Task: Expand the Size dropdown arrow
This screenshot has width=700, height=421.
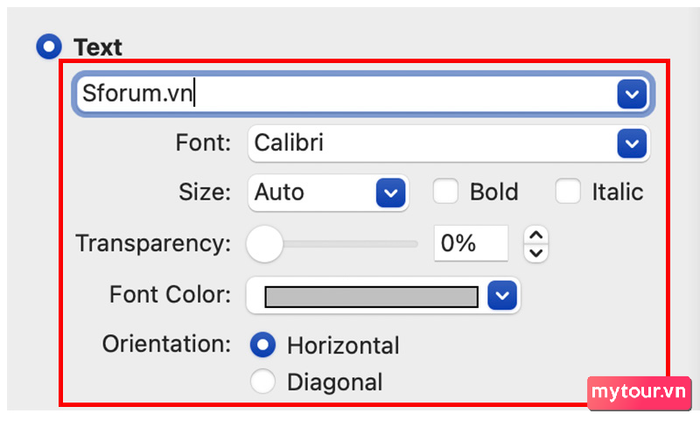Action: [391, 193]
